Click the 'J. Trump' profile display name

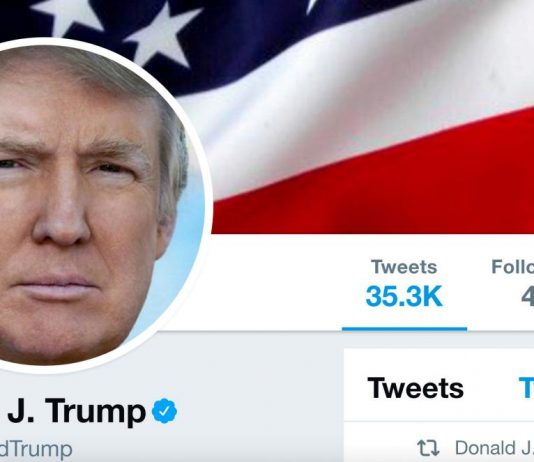(77, 411)
